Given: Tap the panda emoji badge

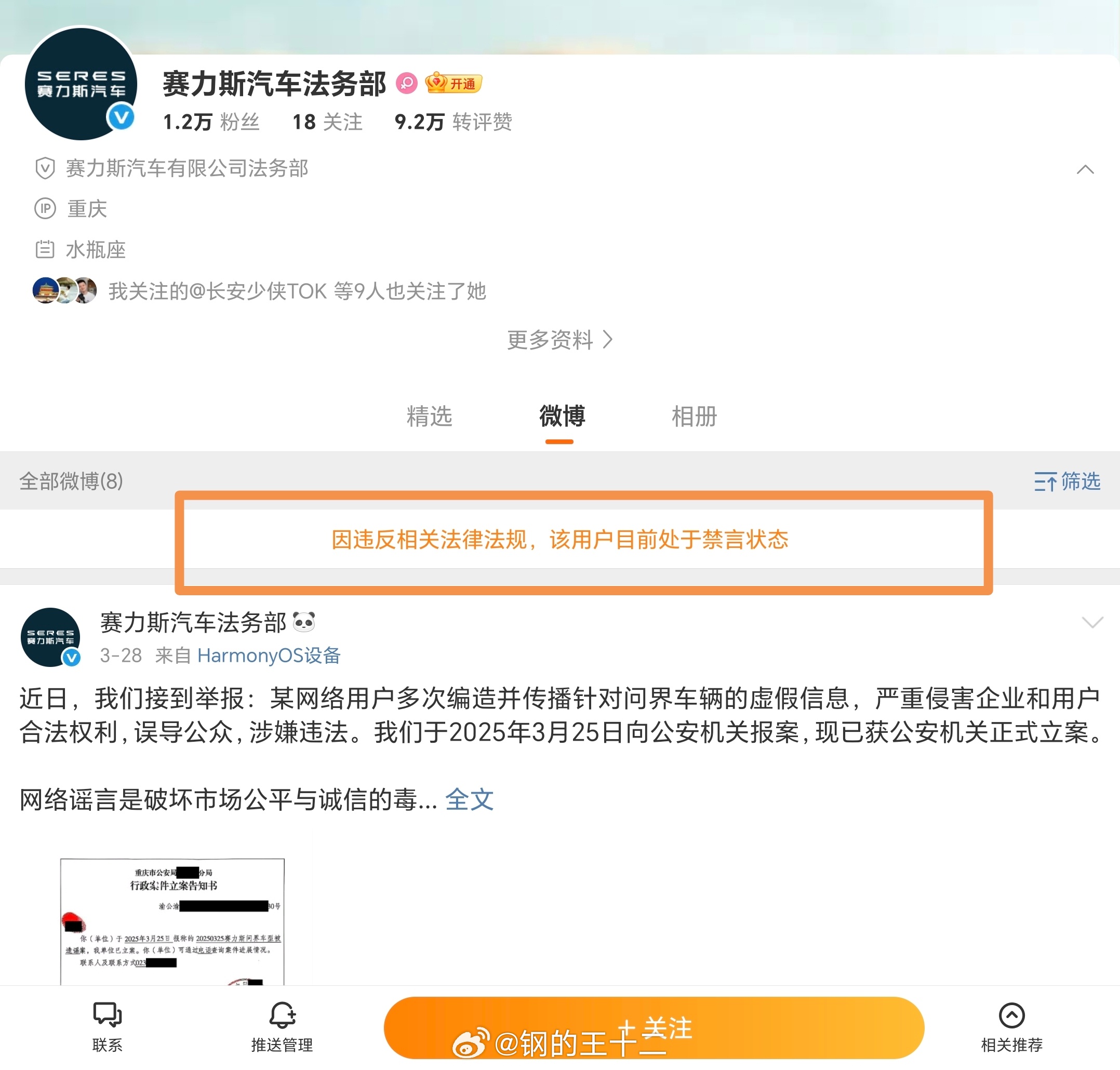Looking at the screenshot, I should click(303, 622).
